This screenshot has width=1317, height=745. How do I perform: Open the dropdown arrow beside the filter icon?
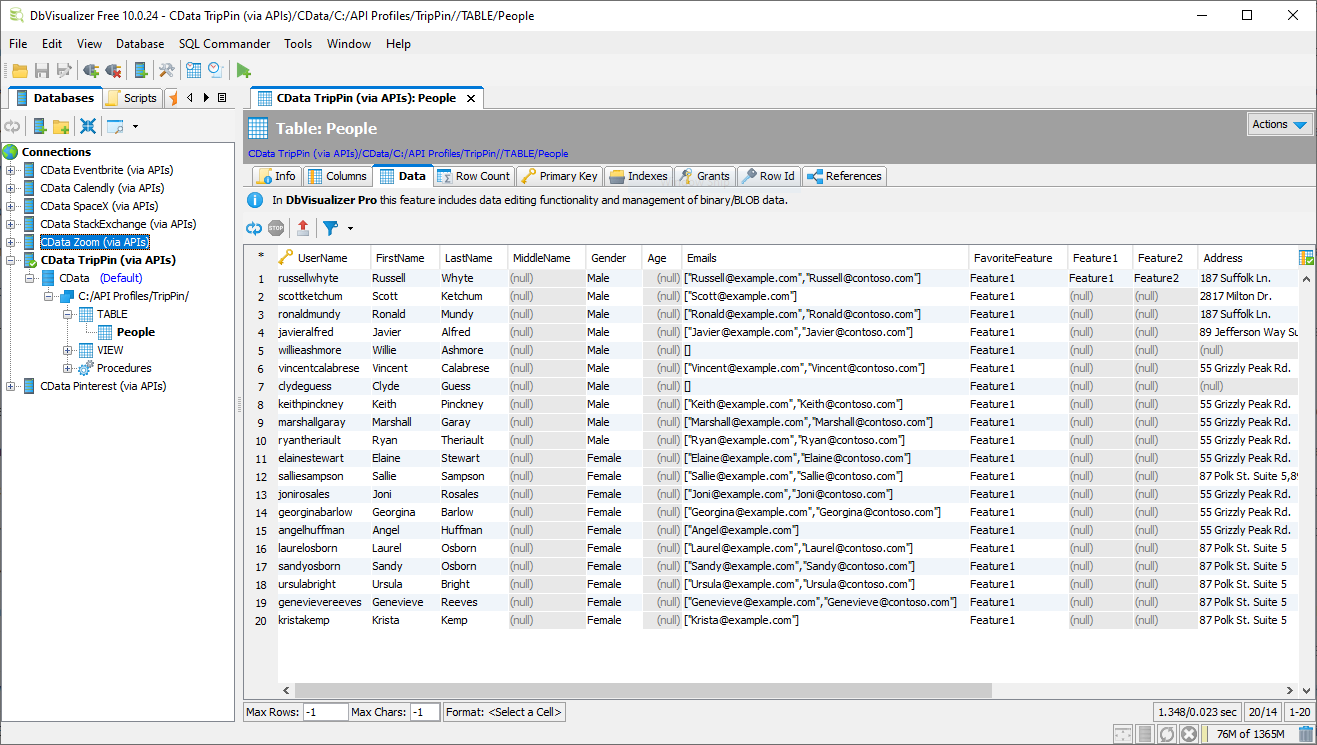point(350,229)
